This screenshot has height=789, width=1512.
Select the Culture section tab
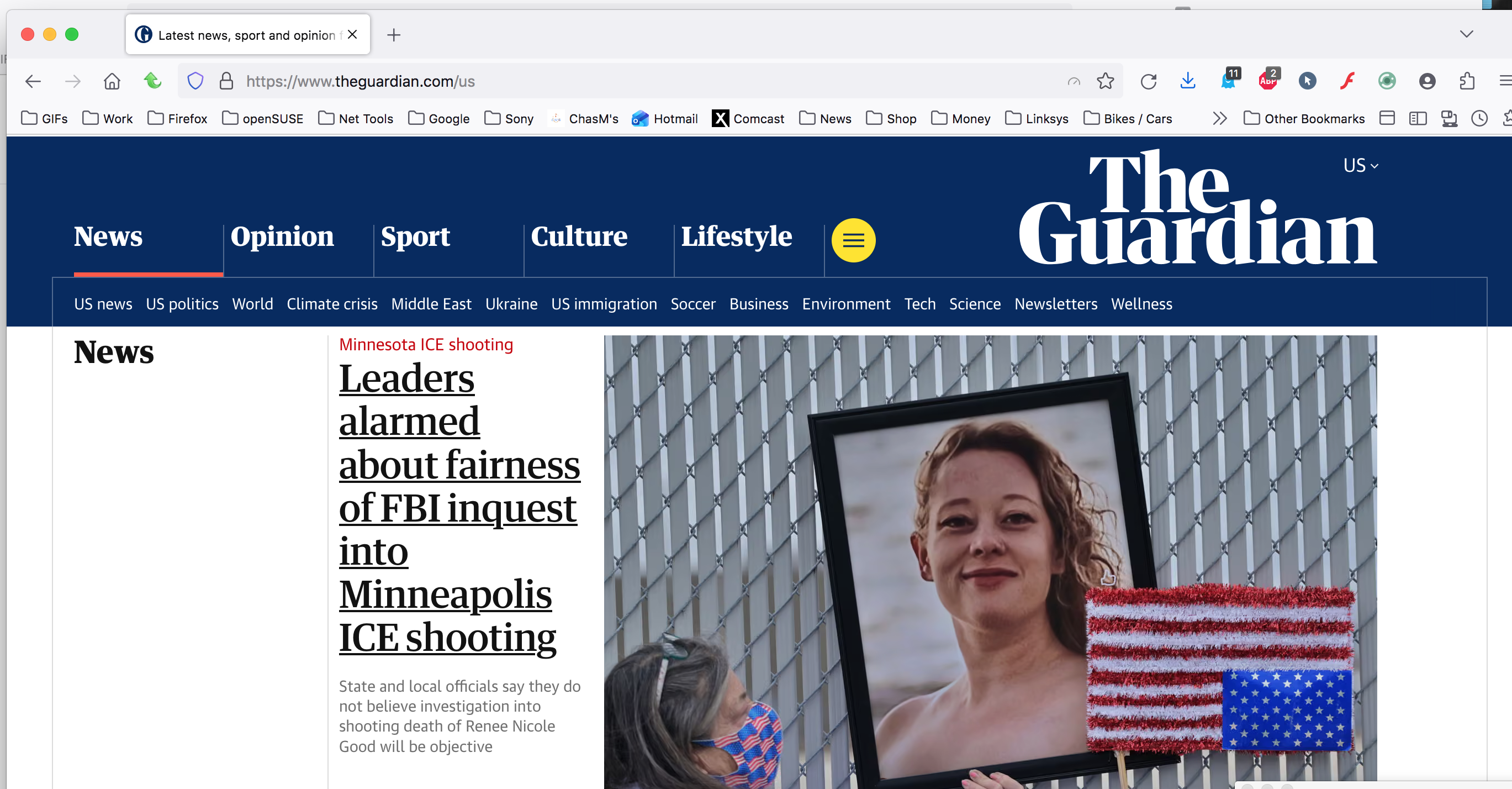(x=579, y=236)
